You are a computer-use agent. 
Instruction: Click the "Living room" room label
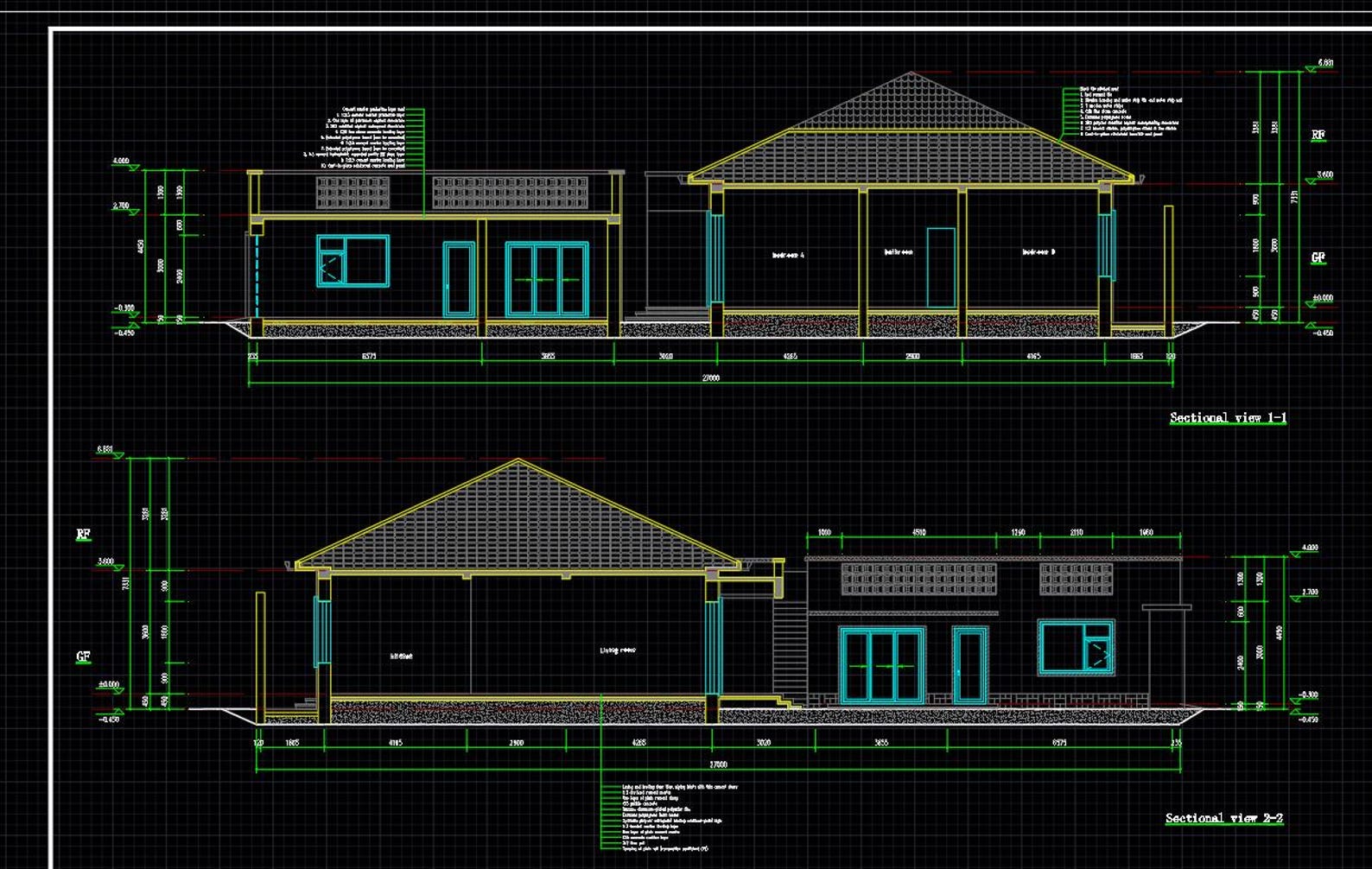tap(617, 650)
